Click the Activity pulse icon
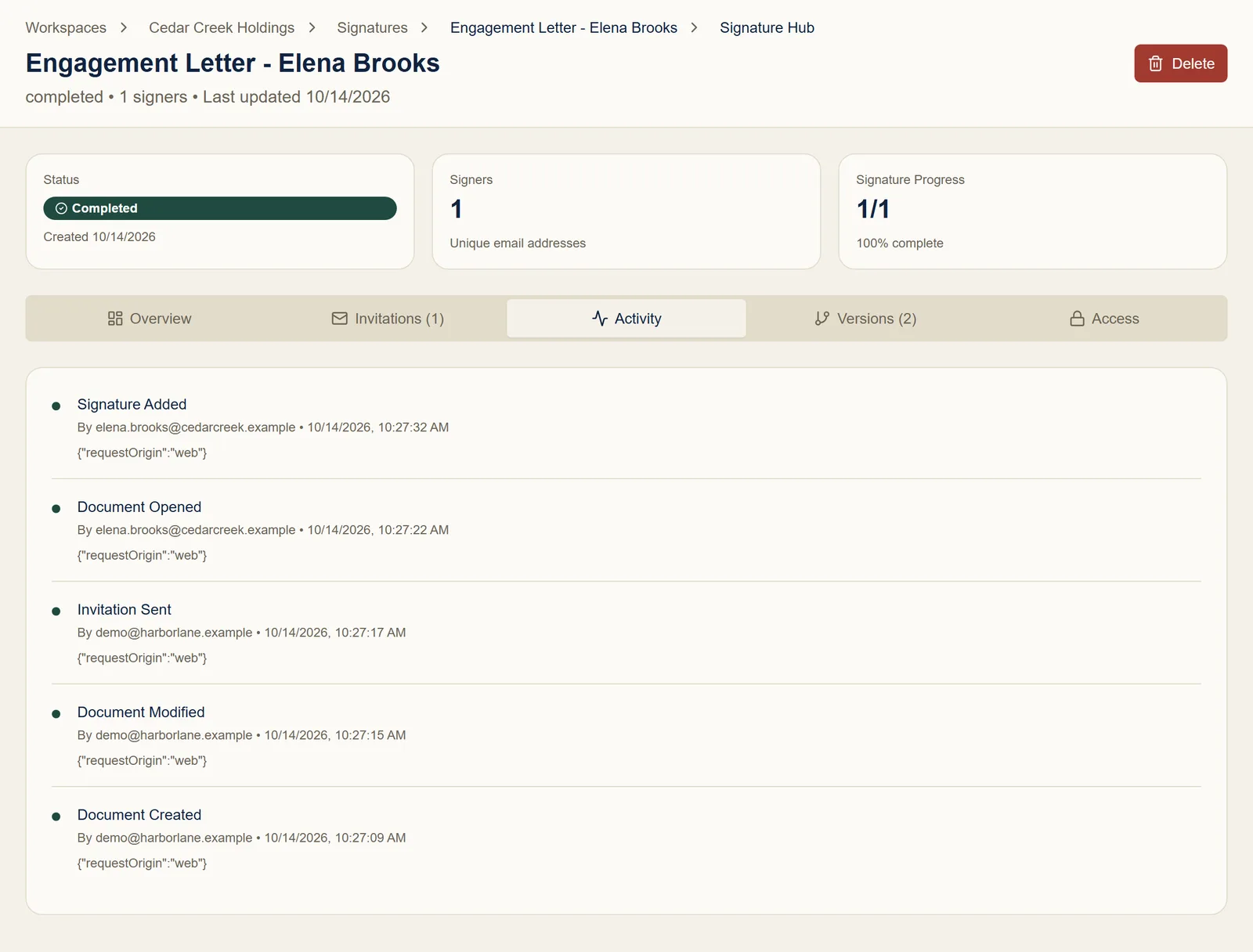The height and width of the screenshot is (952, 1253). [x=600, y=319]
